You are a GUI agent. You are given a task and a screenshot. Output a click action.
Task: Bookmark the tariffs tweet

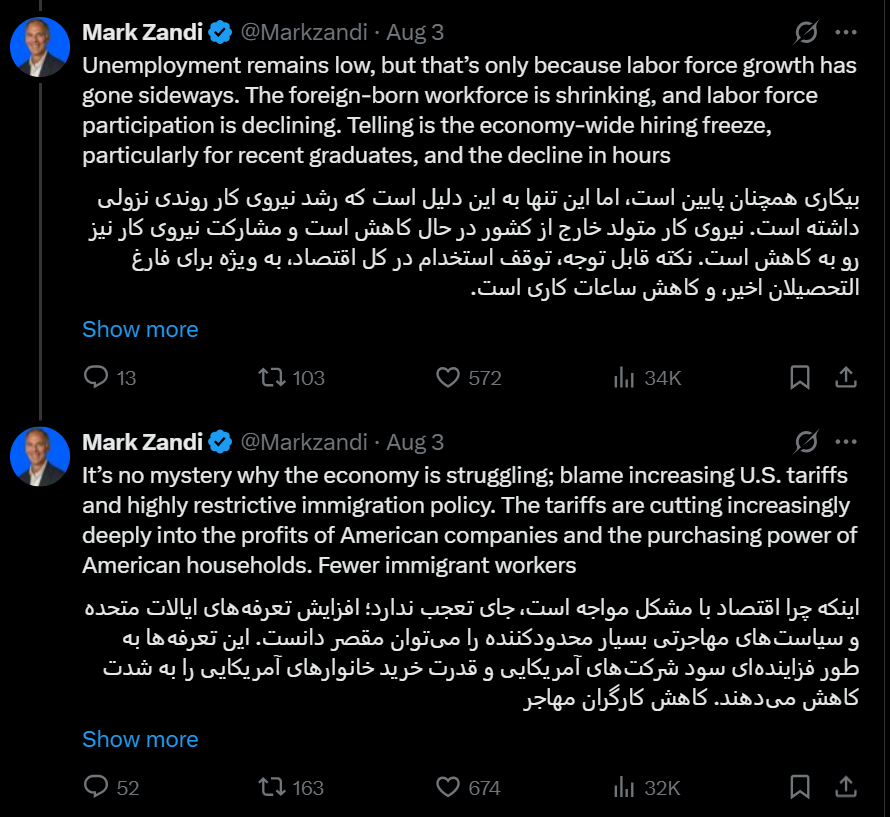800,788
